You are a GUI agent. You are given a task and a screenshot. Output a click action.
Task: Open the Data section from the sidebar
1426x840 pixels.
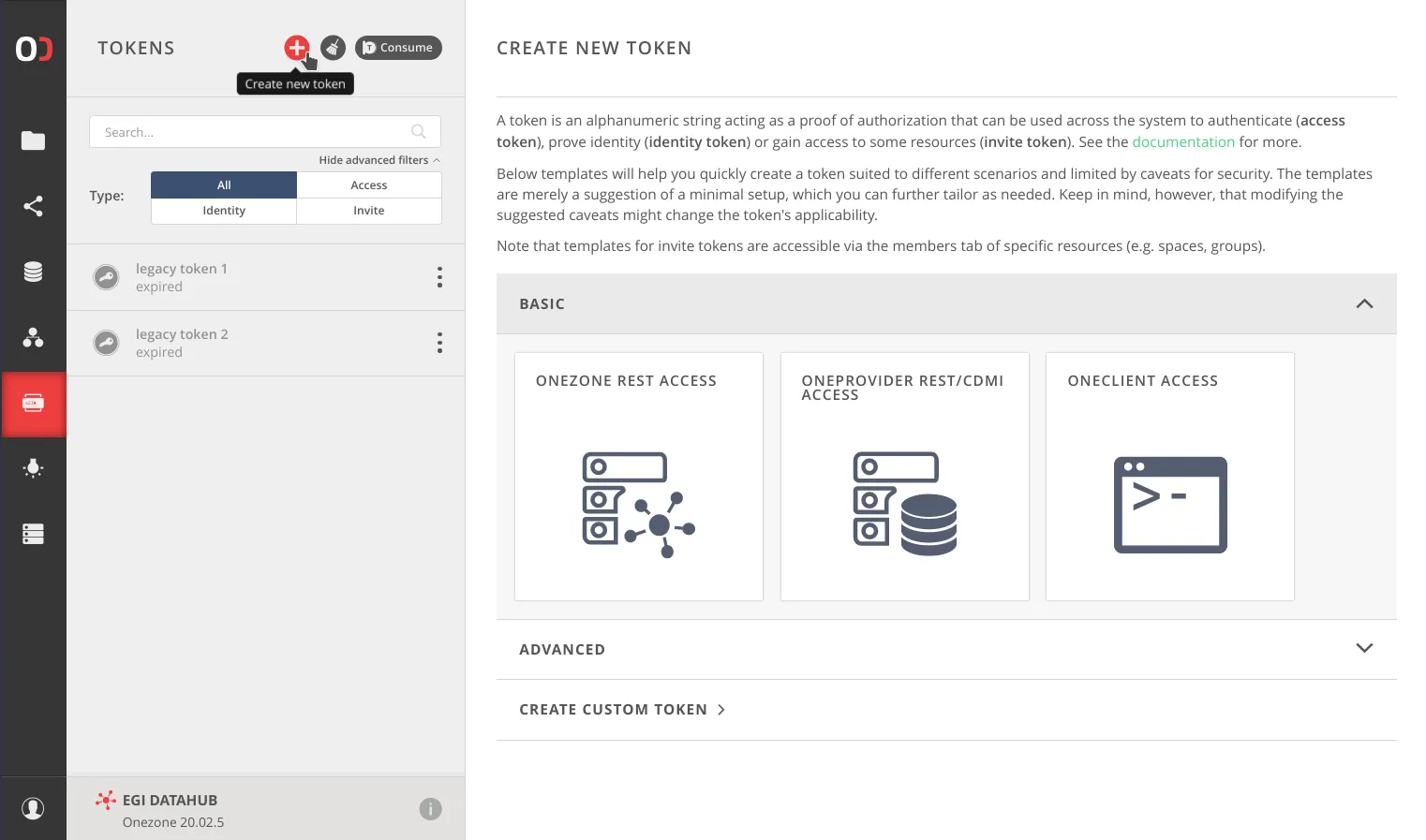point(34,140)
